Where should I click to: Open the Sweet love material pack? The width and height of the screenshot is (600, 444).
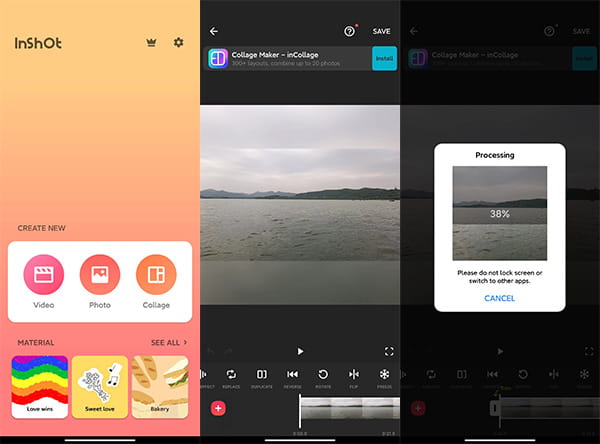point(100,387)
